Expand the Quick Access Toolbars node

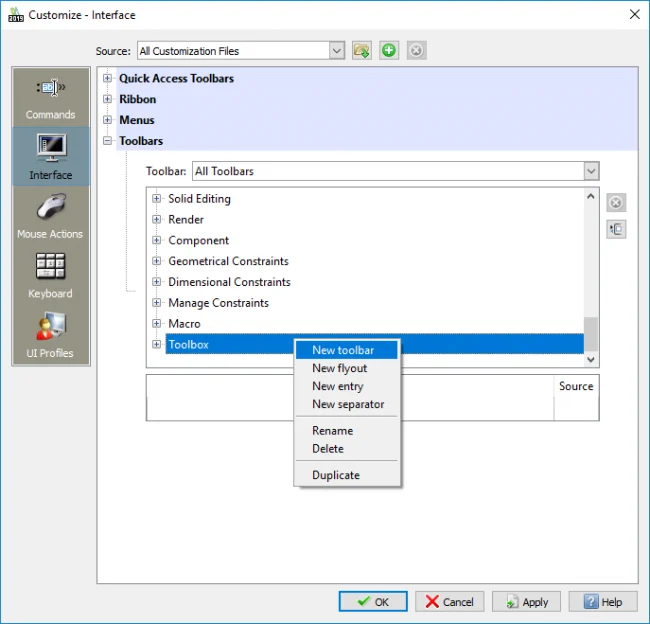[108, 78]
